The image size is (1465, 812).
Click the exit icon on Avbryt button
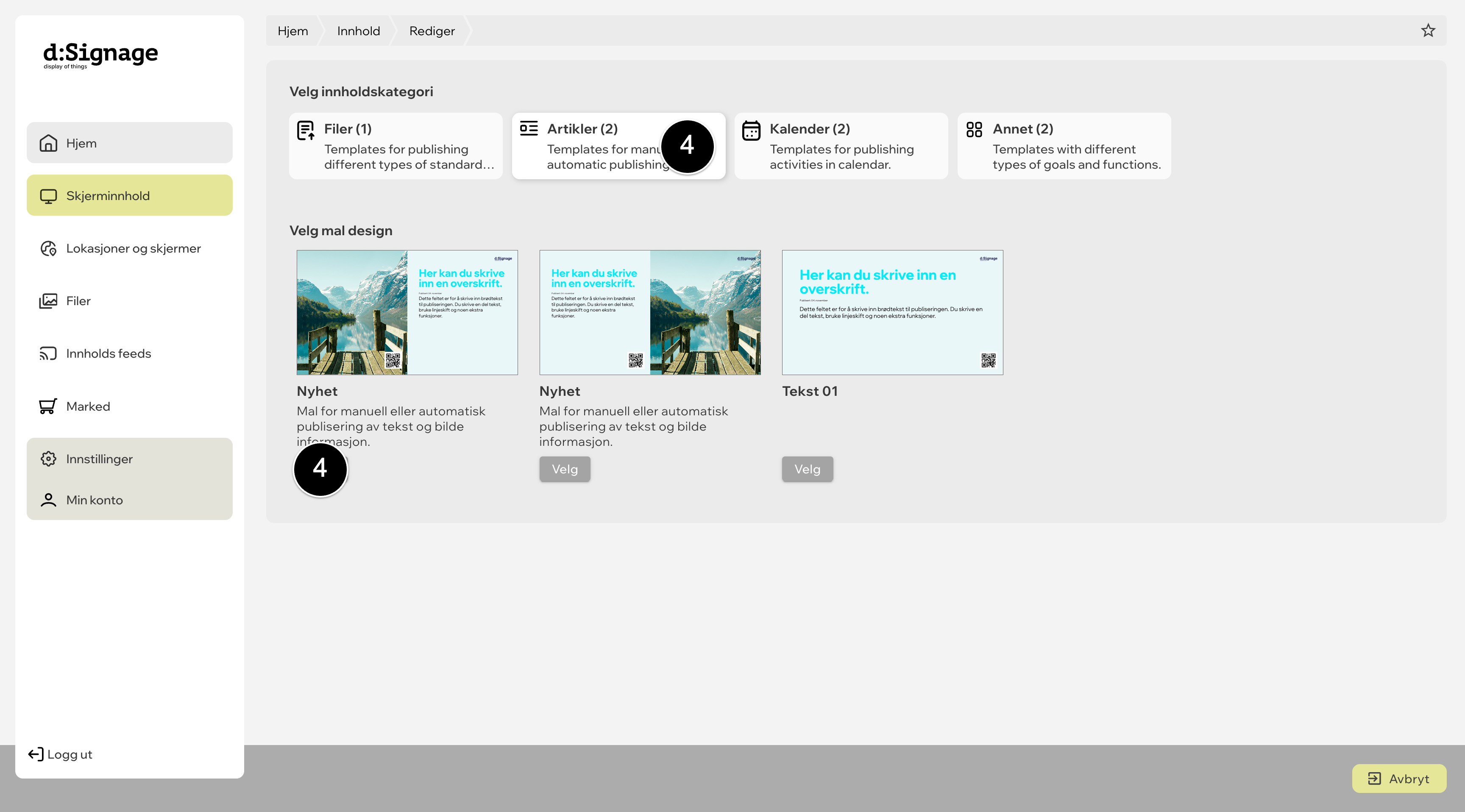click(x=1374, y=779)
